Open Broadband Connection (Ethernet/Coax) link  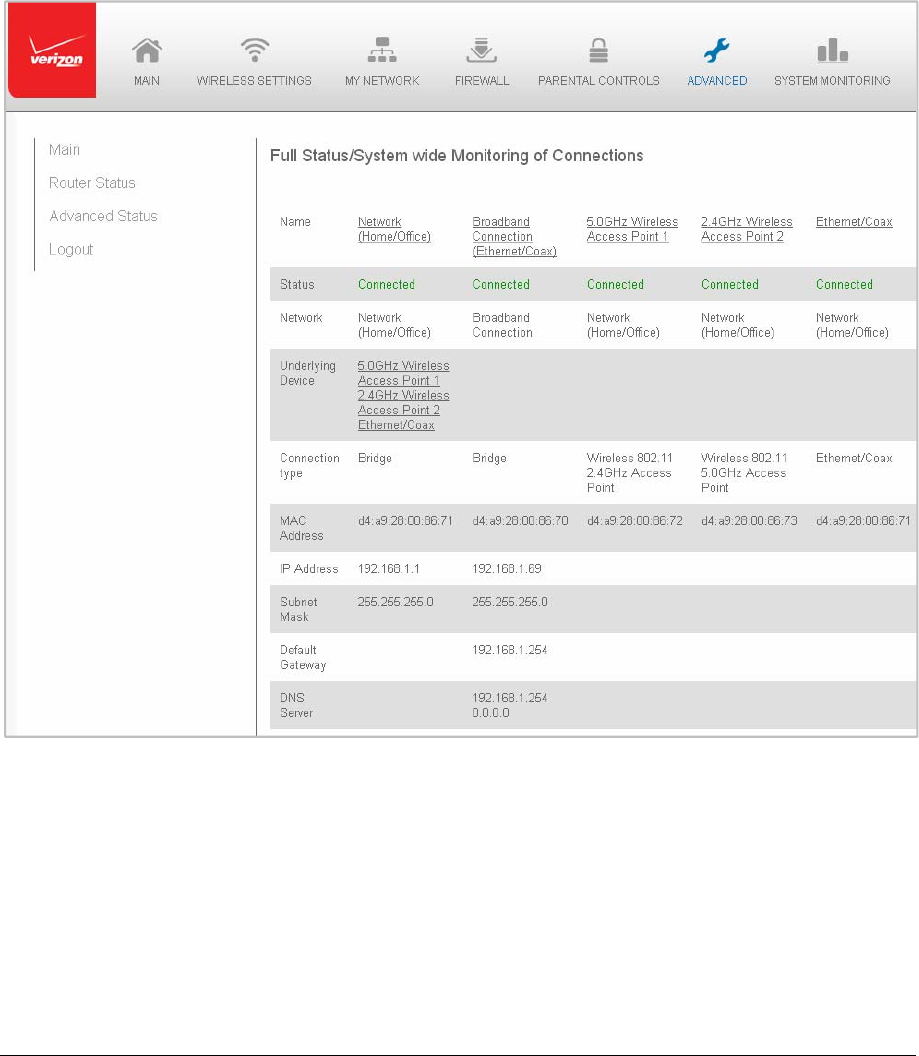(x=514, y=237)
